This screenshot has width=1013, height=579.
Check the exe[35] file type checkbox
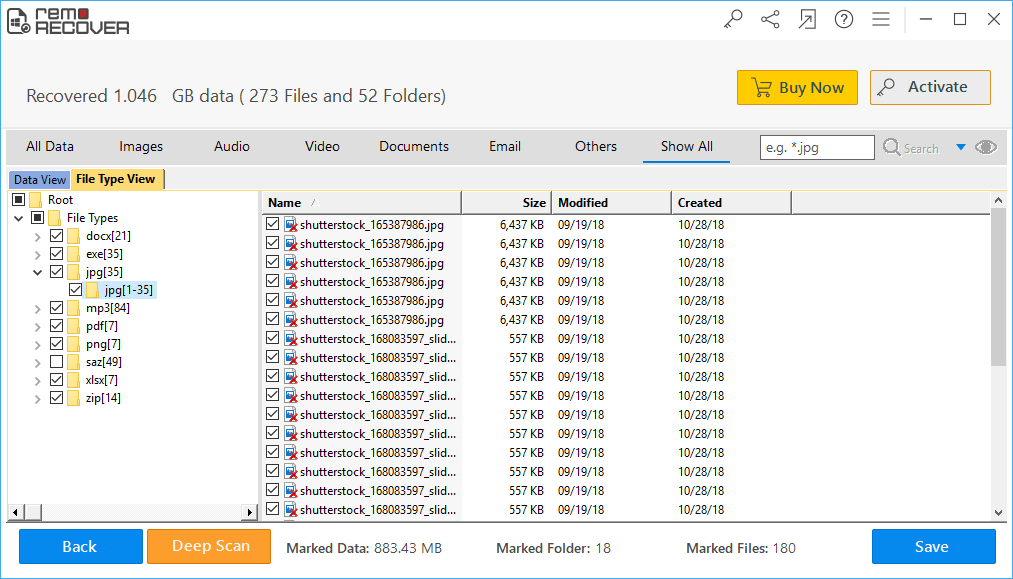(x=56, y=253)
